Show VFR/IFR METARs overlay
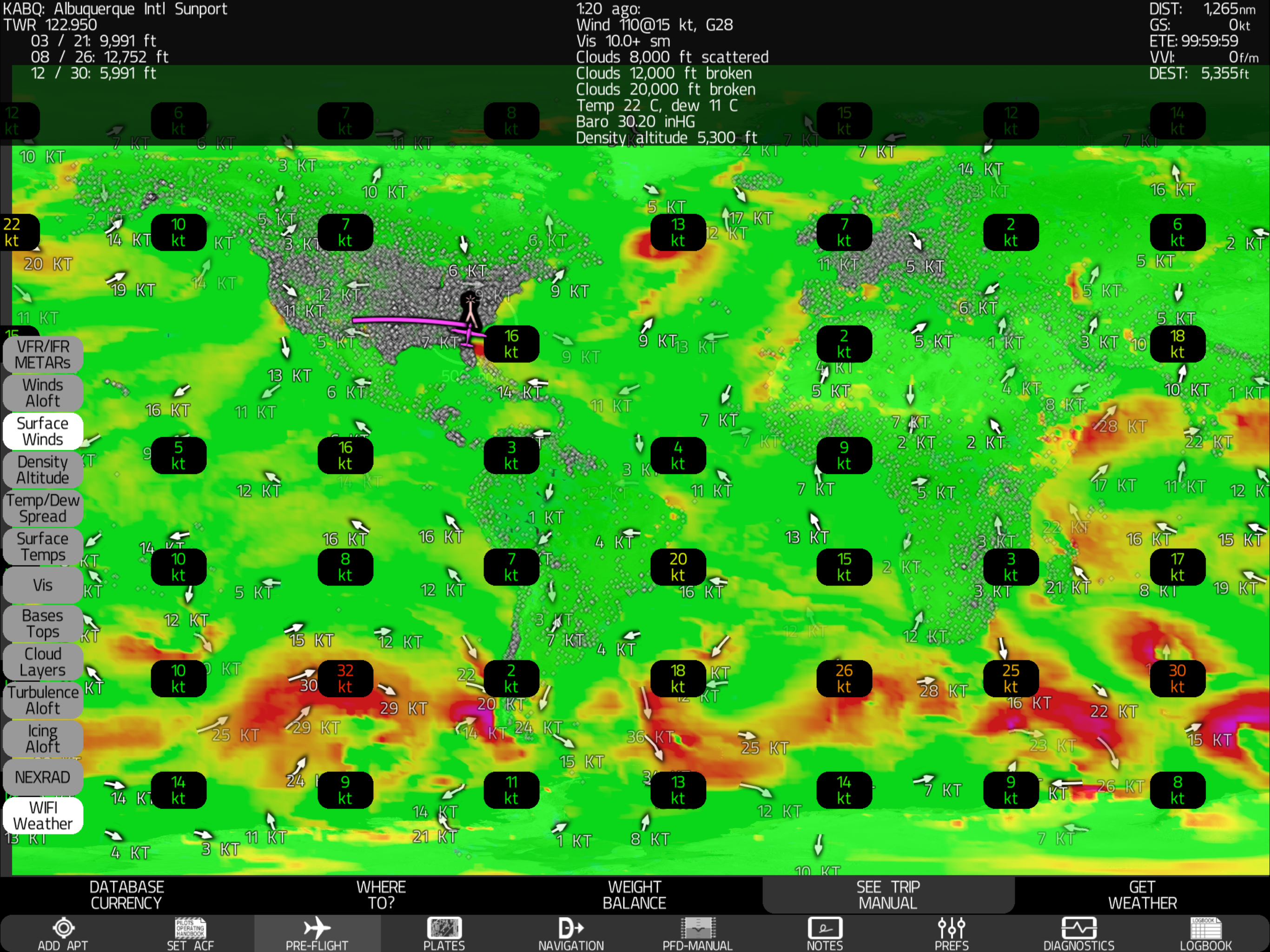The width and height of the screenshot is (1270, 952). [x=43, y=354]
